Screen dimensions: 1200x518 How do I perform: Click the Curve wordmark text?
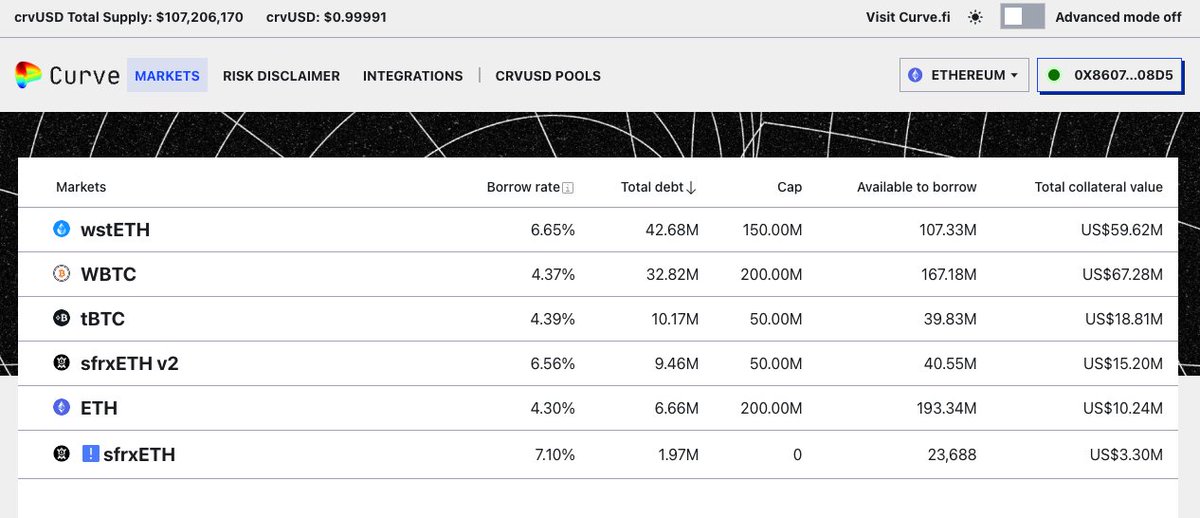(85, 75)
